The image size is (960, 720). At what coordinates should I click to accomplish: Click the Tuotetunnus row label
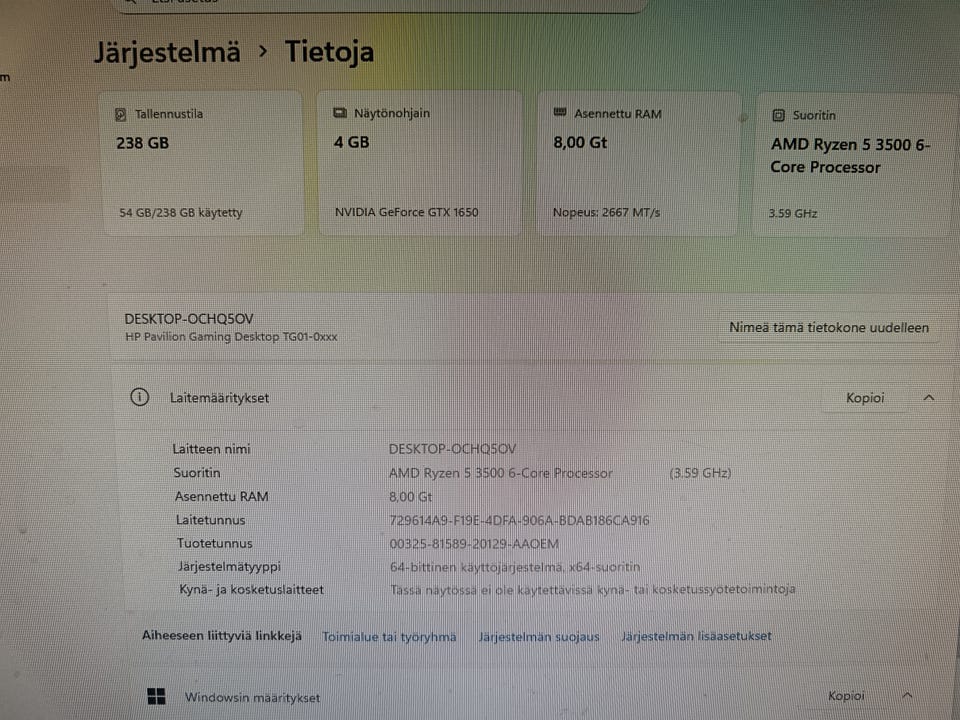coord(214,543)
